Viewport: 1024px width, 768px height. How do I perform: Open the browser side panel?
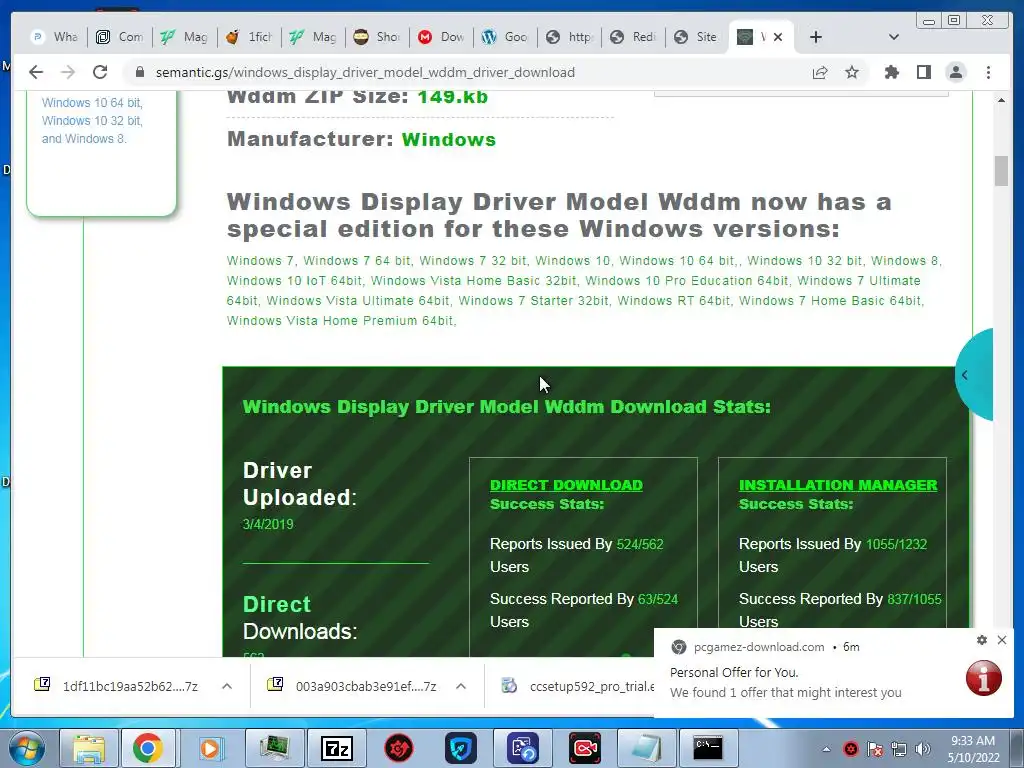tap(923, 72)
